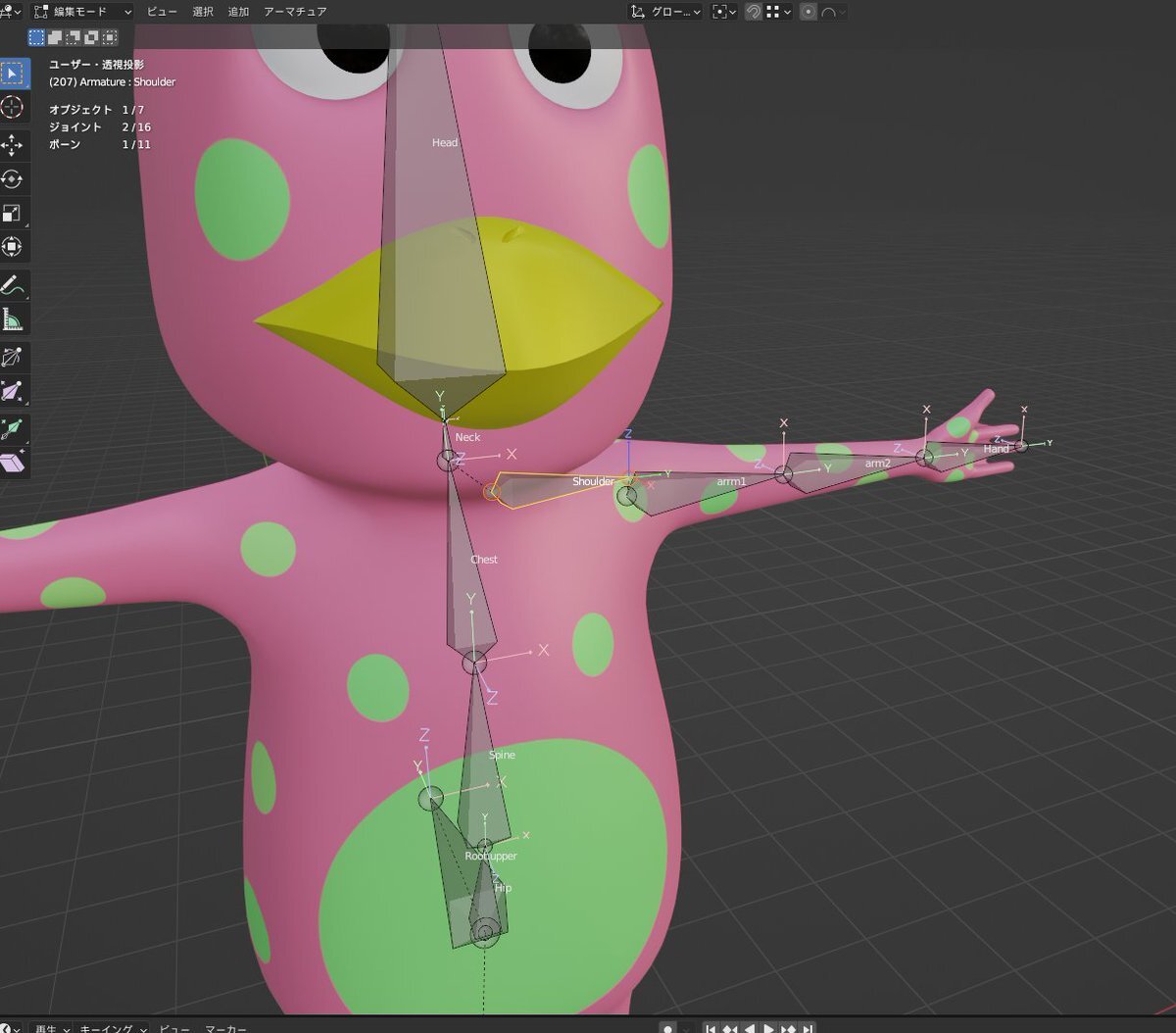Screen dimensions: 1176x1033
Task: Open the アーマチュア menu
Action: coord(295,12)
